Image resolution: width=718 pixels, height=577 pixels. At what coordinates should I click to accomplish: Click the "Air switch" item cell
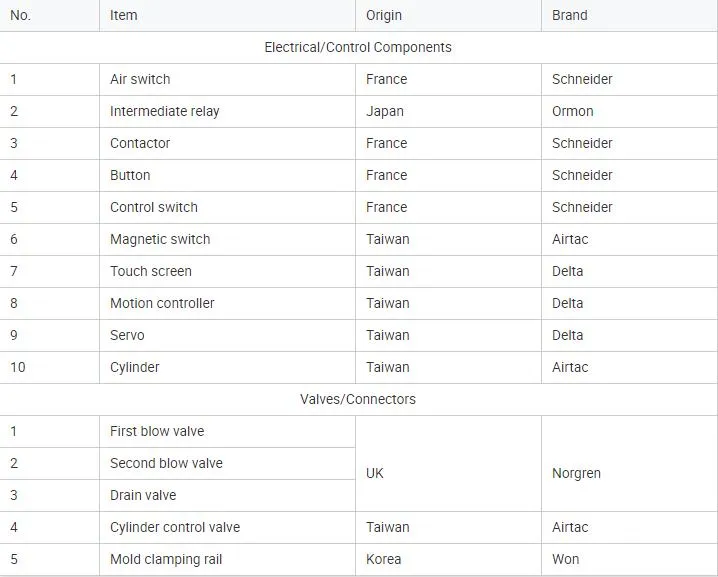coord(140,79)
